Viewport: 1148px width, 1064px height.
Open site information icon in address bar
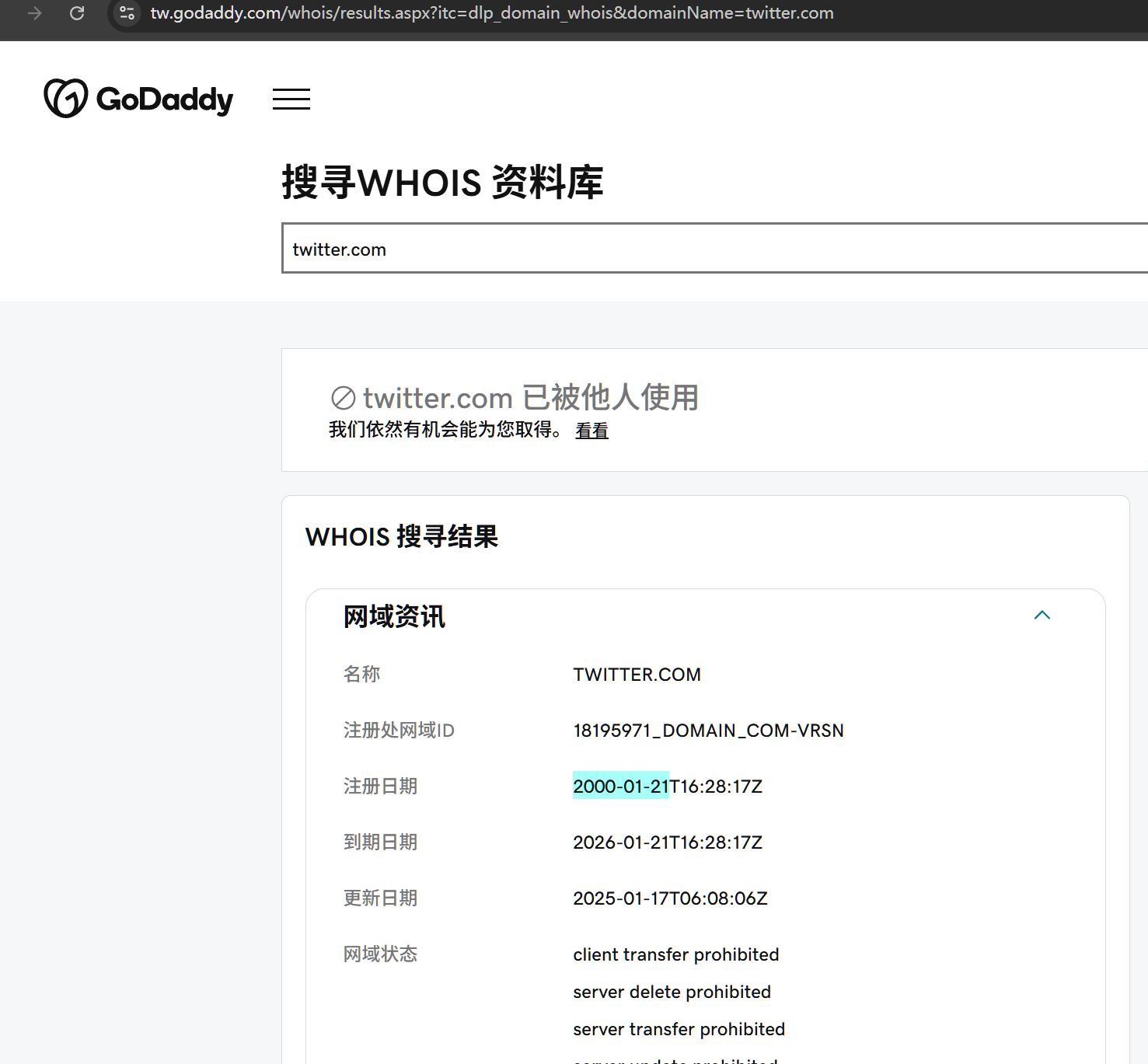click(x=127, y=13)
